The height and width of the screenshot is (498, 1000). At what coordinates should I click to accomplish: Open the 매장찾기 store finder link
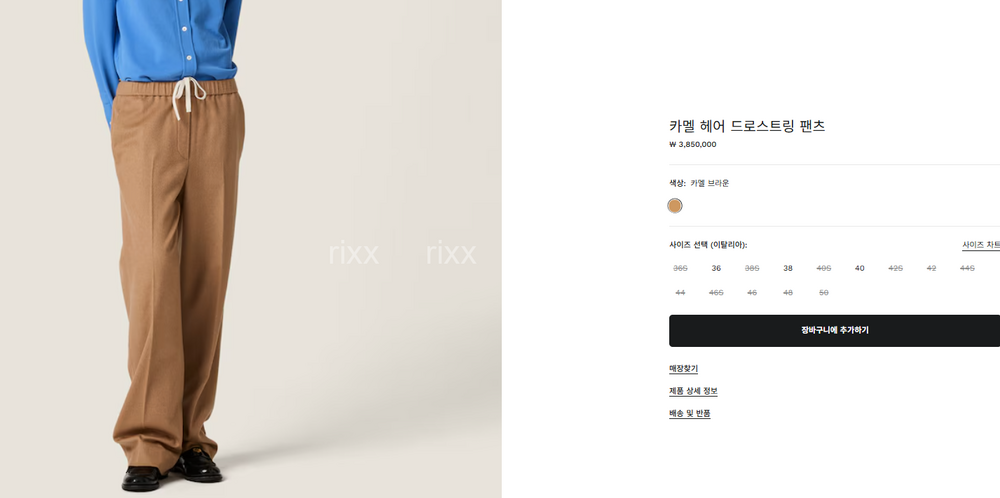(x=683, y=369)
